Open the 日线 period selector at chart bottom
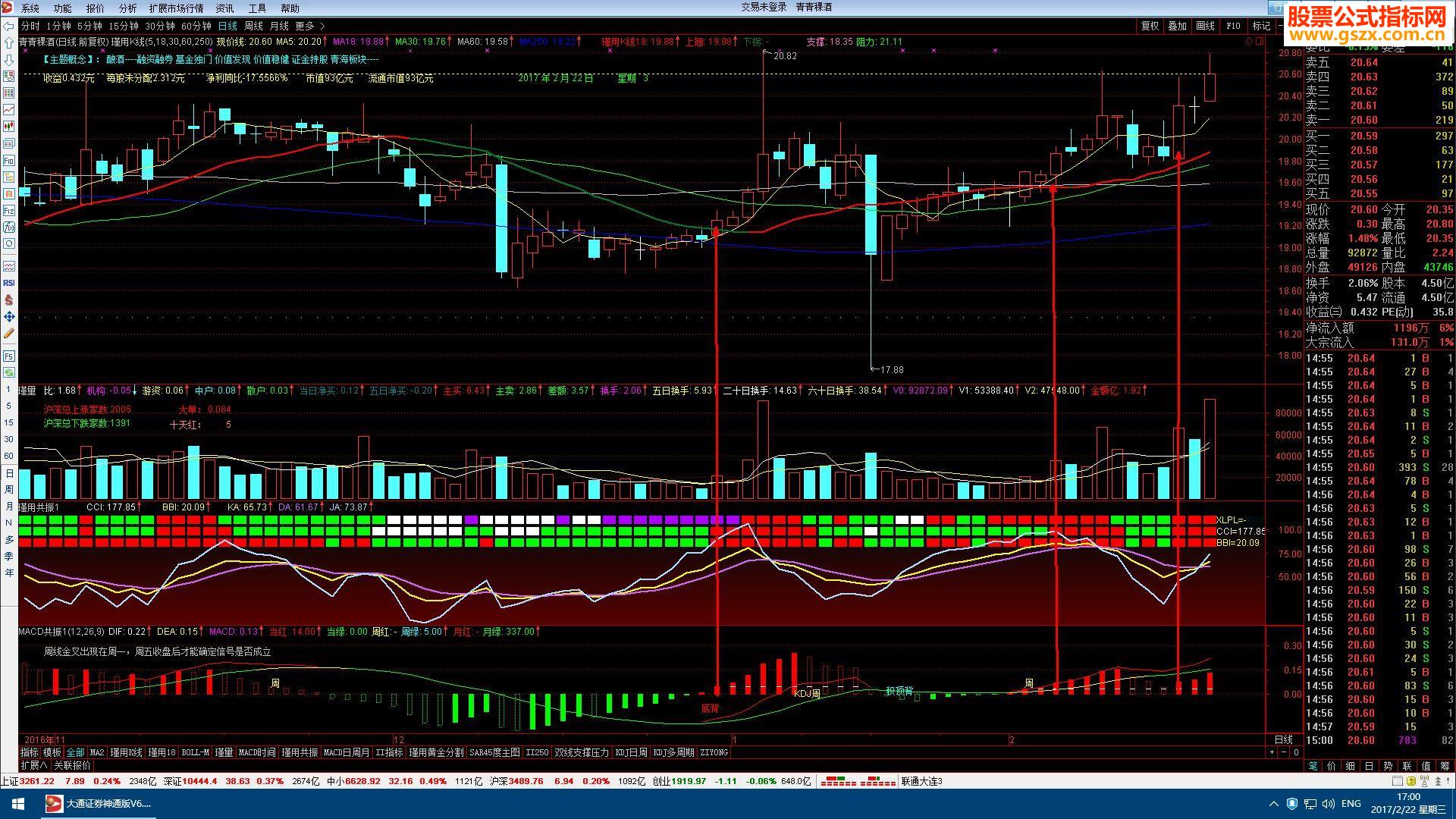This screenshot has width=1456, height=819. pos(1283,739)
